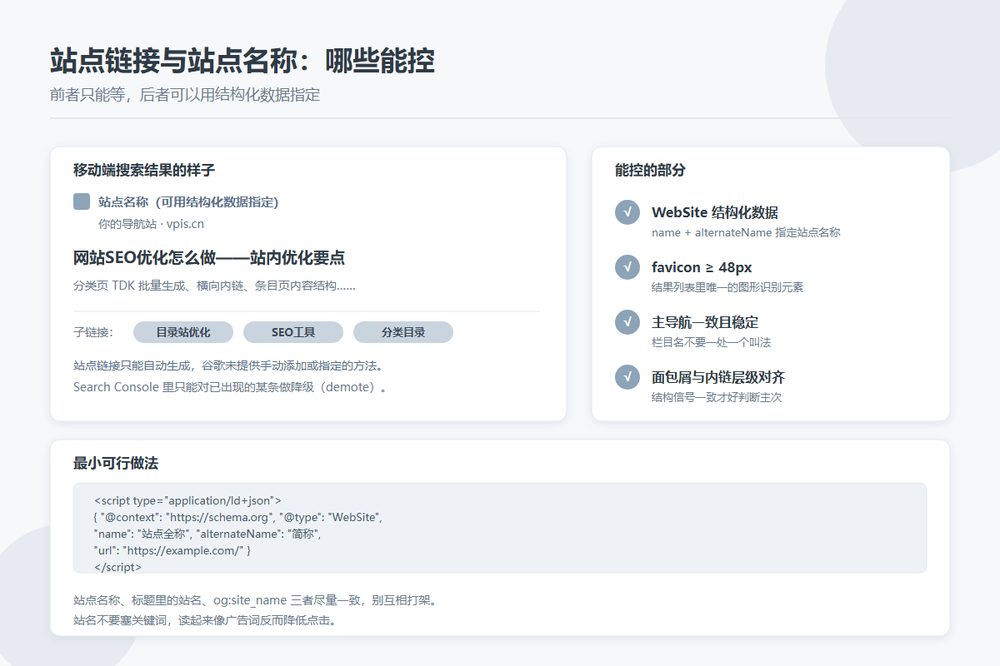Click the code line script type="application/ld+json"
The width and height of the screenshot is (1000, 666).
pyautogui.click(x=188, y=501)
